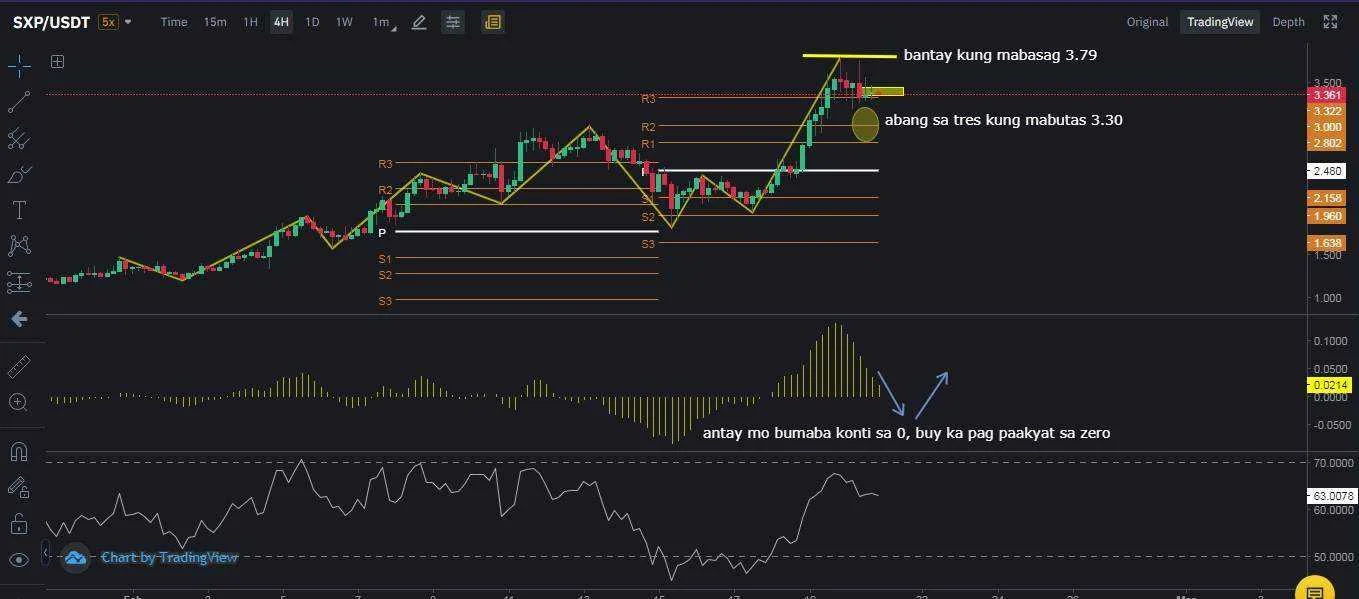This screenshot has width=1359, height=599.
Task: Open the leverage 5x dropdown
Action: 108,22
